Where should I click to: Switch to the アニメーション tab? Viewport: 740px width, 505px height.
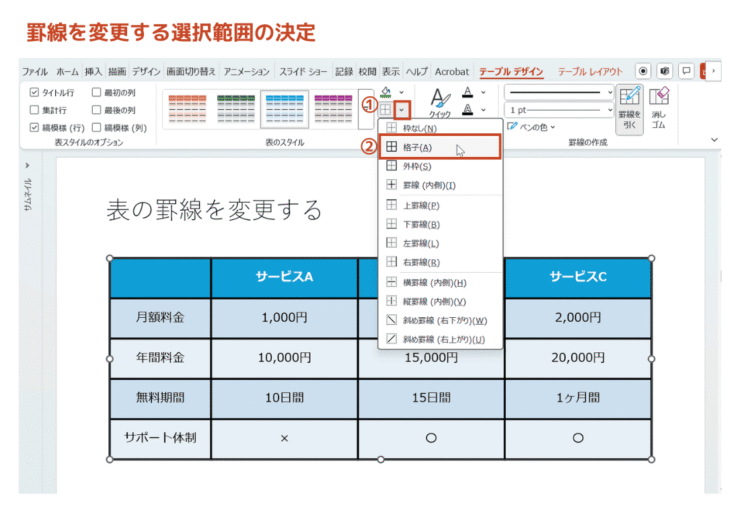click(246, 72)
